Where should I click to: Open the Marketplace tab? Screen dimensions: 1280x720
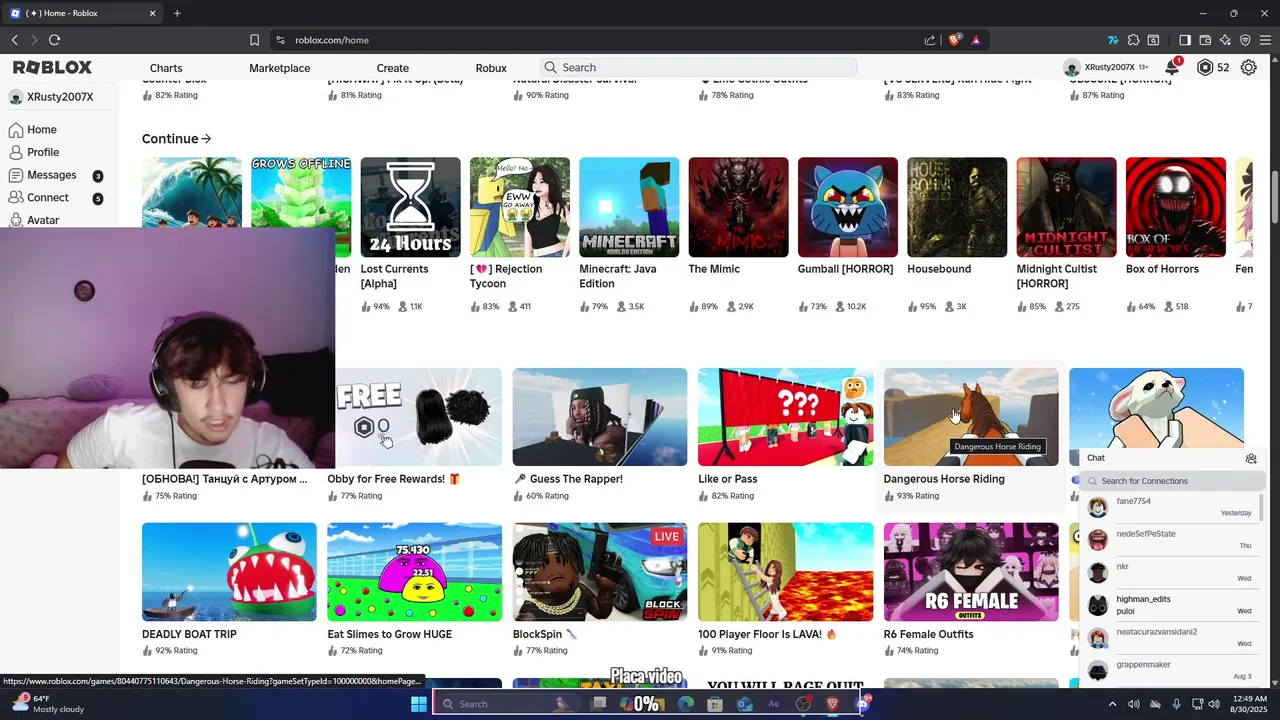[x=279, y=68]
